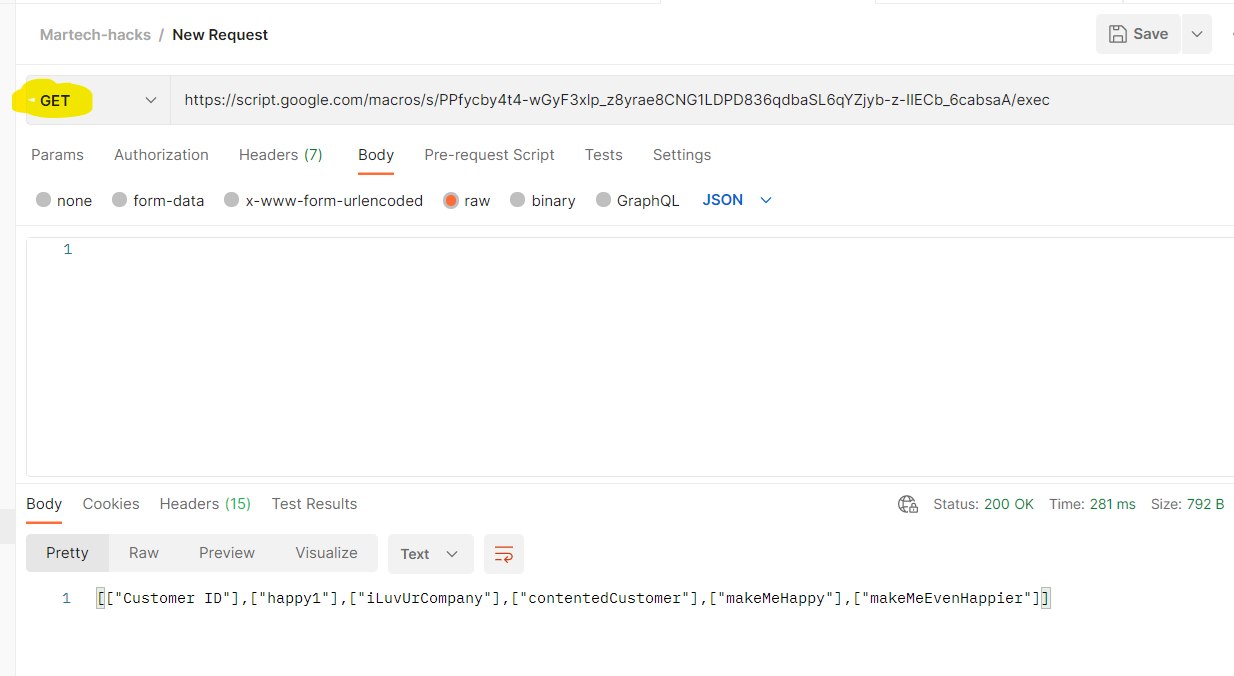The width and height of the screenshot is (1234, 676).
Task: Open the request Headers (7) tab
Action: [x=281, y=155]
